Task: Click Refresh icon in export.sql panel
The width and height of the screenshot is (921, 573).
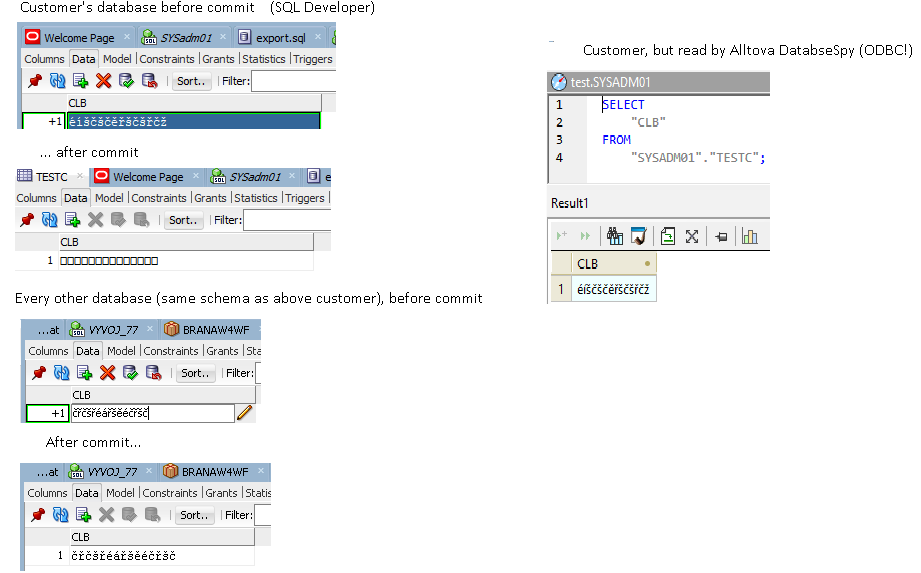Action: tap(58, 81)
